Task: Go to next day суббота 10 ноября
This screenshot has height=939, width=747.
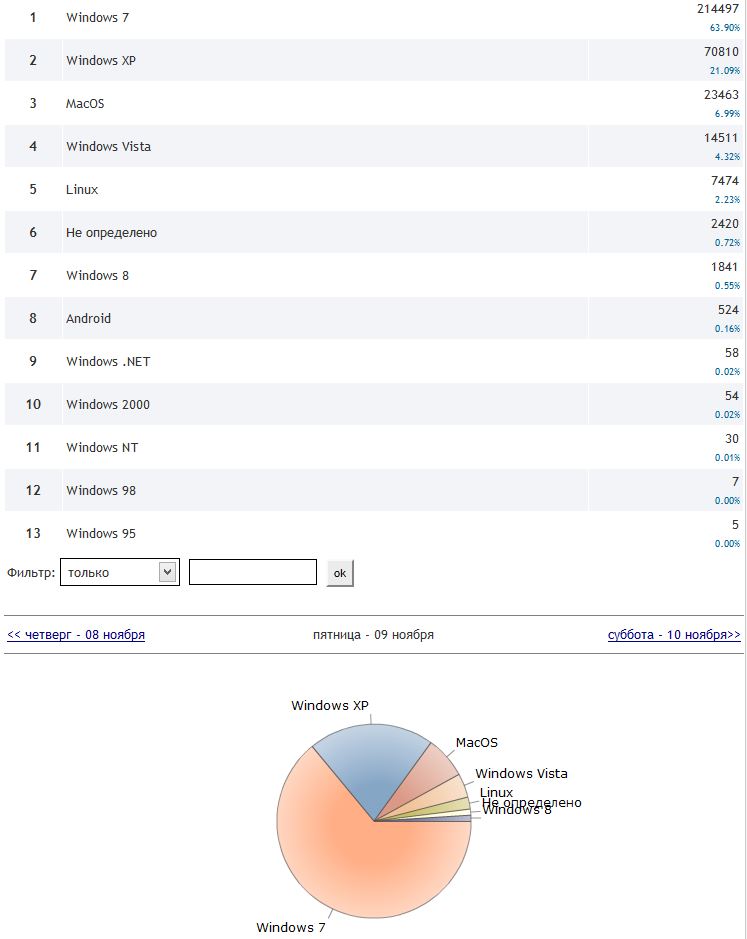Action: click(x=674, y=635)
